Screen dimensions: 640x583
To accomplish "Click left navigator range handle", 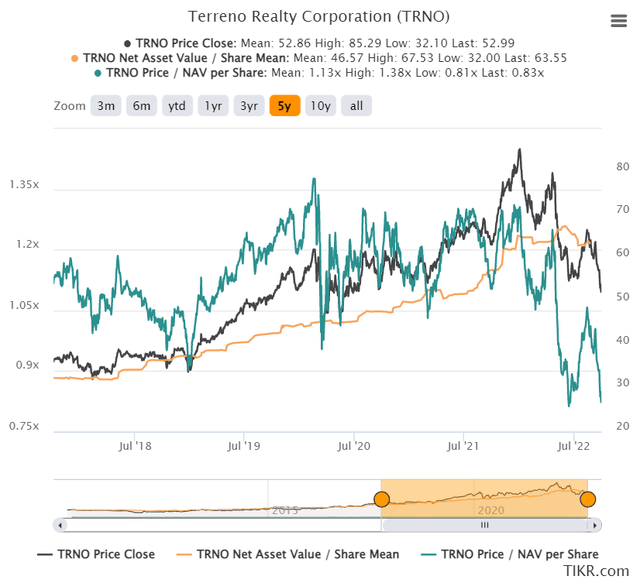I will coord(381,499).
